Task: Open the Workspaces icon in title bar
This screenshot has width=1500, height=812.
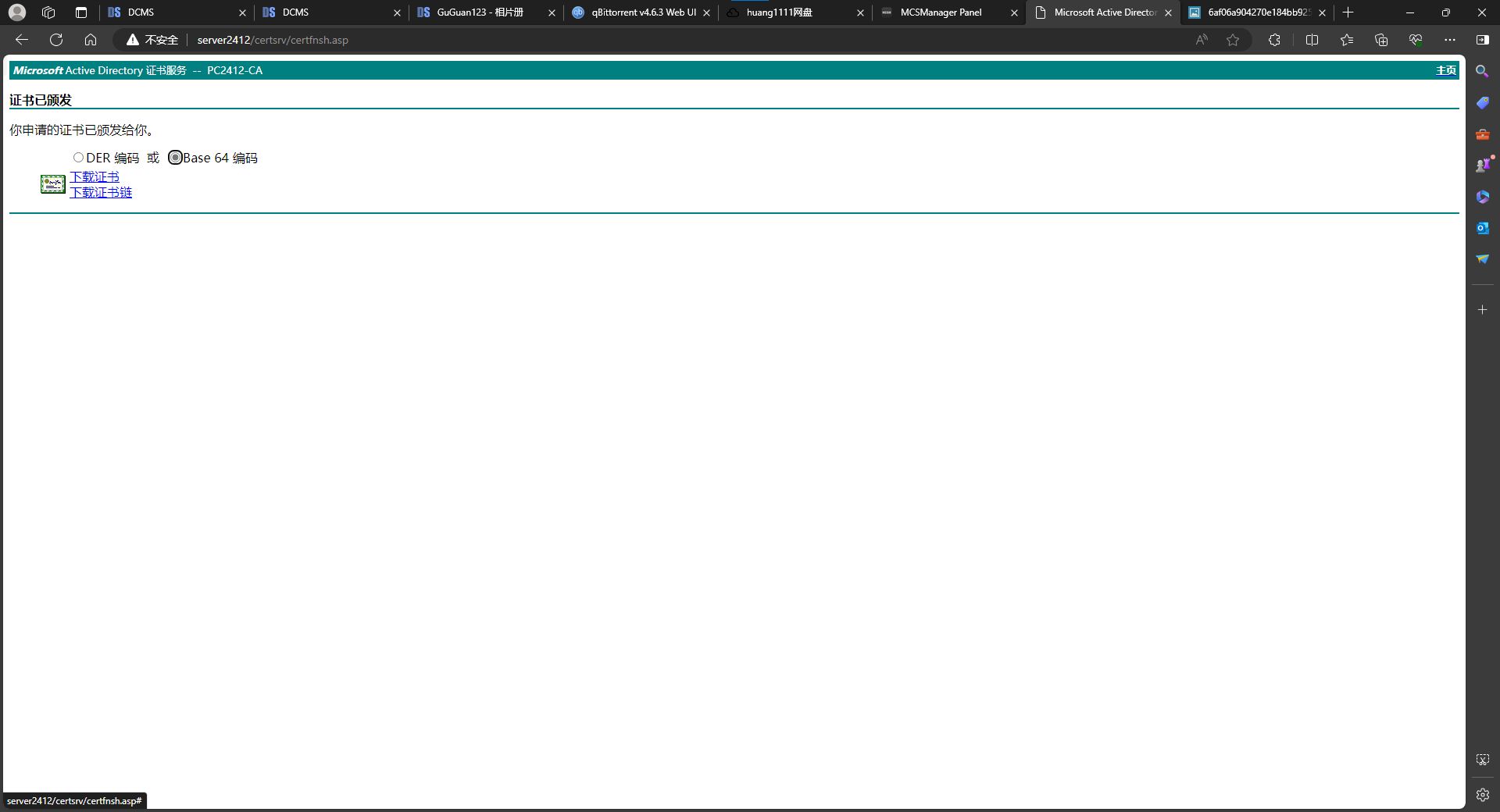Action: [48, 12]
